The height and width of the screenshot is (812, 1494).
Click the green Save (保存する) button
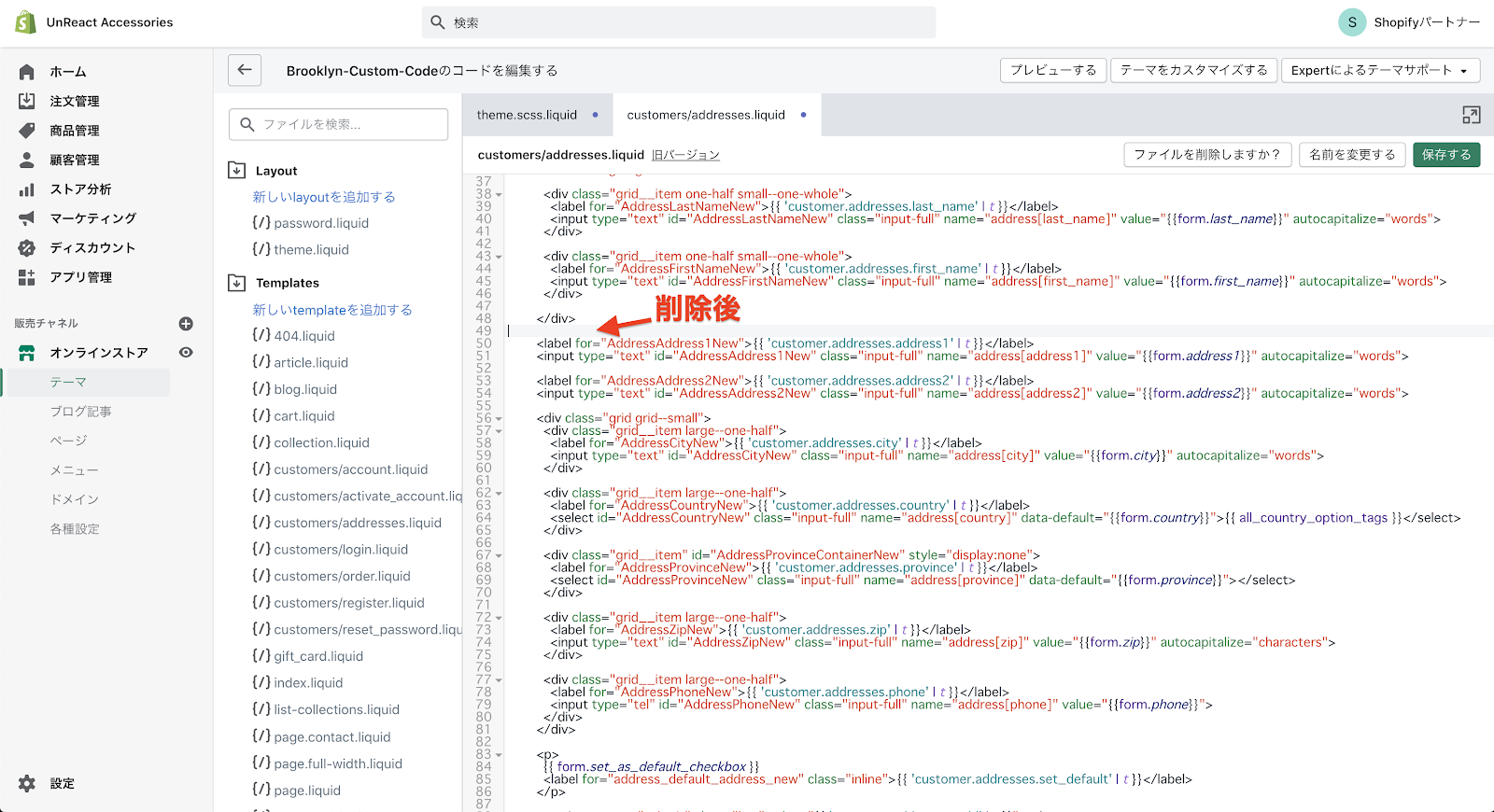point(1445,155)
